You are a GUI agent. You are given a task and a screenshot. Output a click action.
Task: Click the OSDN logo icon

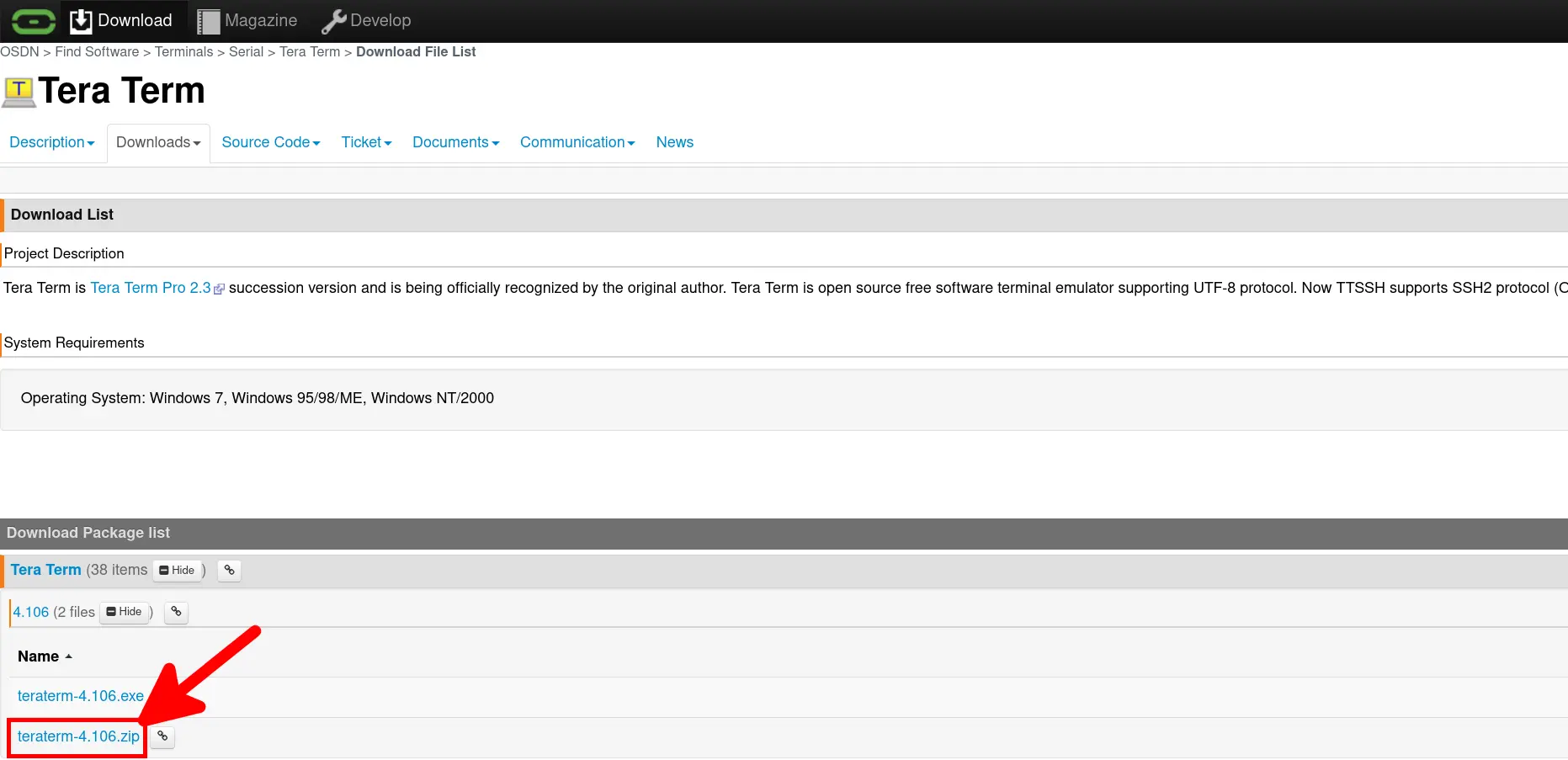pyautogui.click(x=33, y=21)
